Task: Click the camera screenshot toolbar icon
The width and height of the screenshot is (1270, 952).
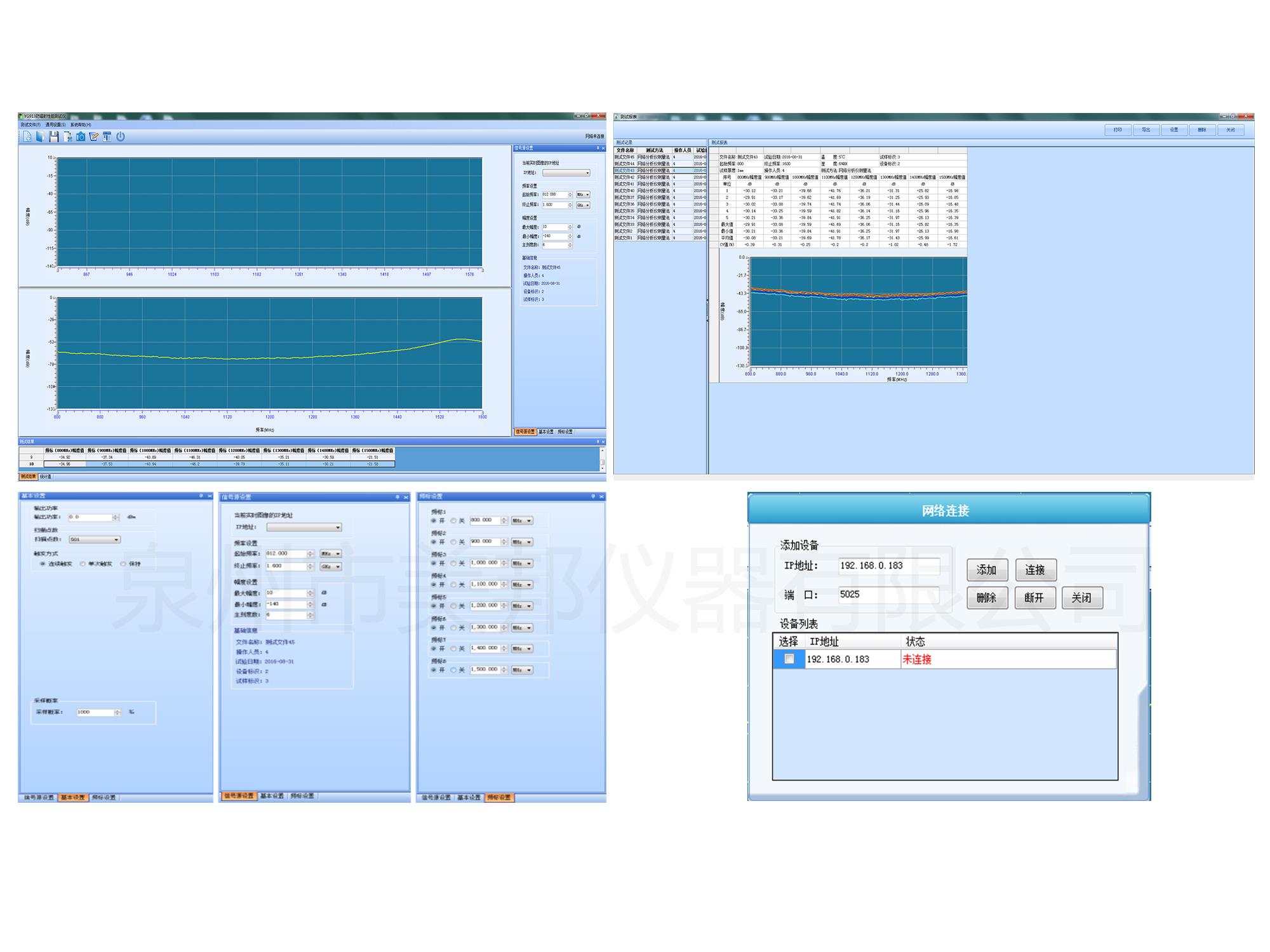Action: (81, 136)
